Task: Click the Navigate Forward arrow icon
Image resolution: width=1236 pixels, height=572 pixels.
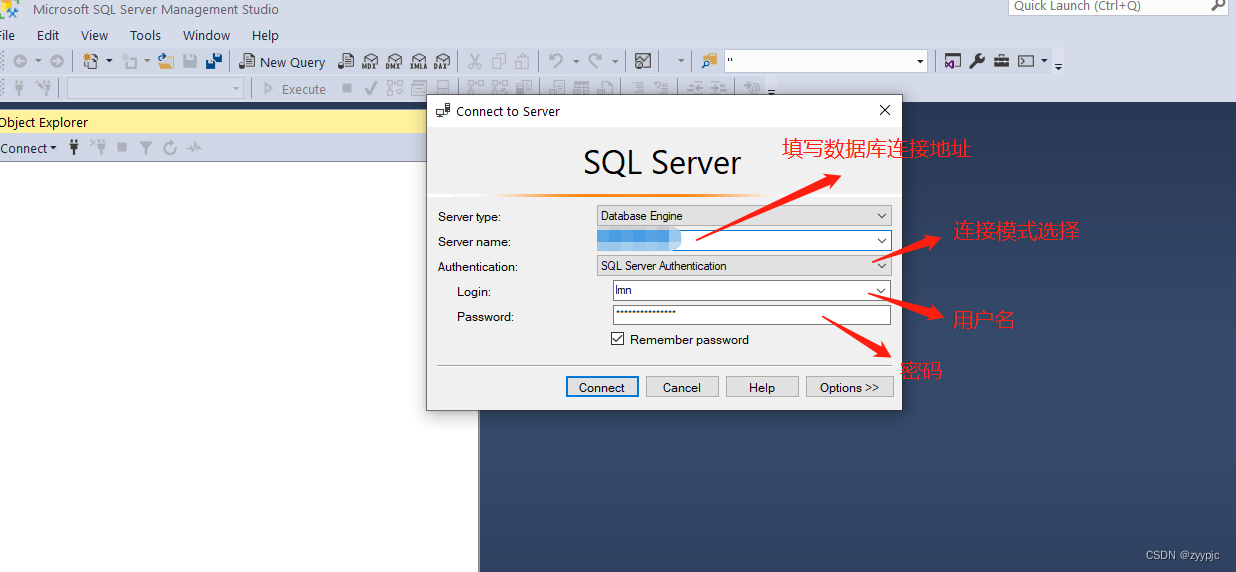Action: (x=56, y=61)
